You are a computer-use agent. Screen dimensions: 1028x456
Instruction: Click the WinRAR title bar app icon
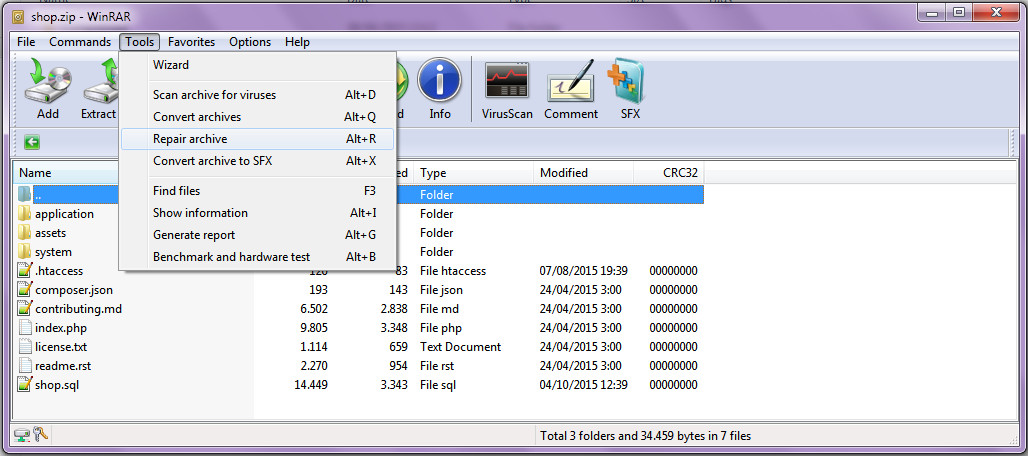click(19, 16)
